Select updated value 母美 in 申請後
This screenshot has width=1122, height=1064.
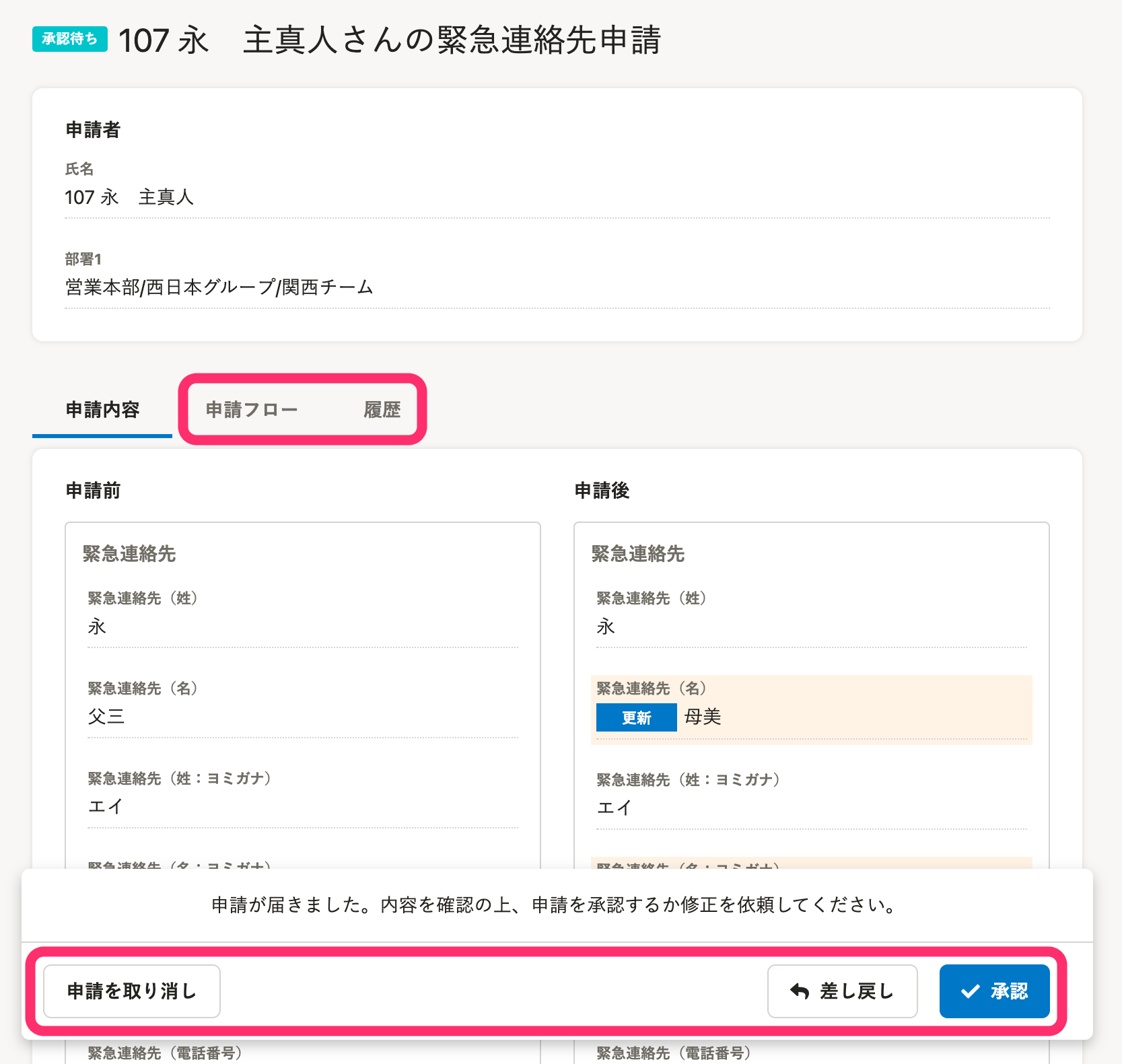703,717
